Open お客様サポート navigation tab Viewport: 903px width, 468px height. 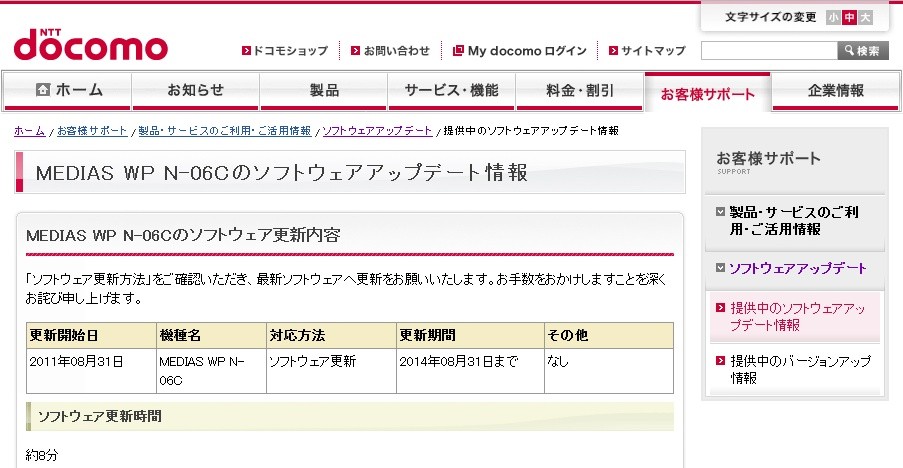[707, 93]
